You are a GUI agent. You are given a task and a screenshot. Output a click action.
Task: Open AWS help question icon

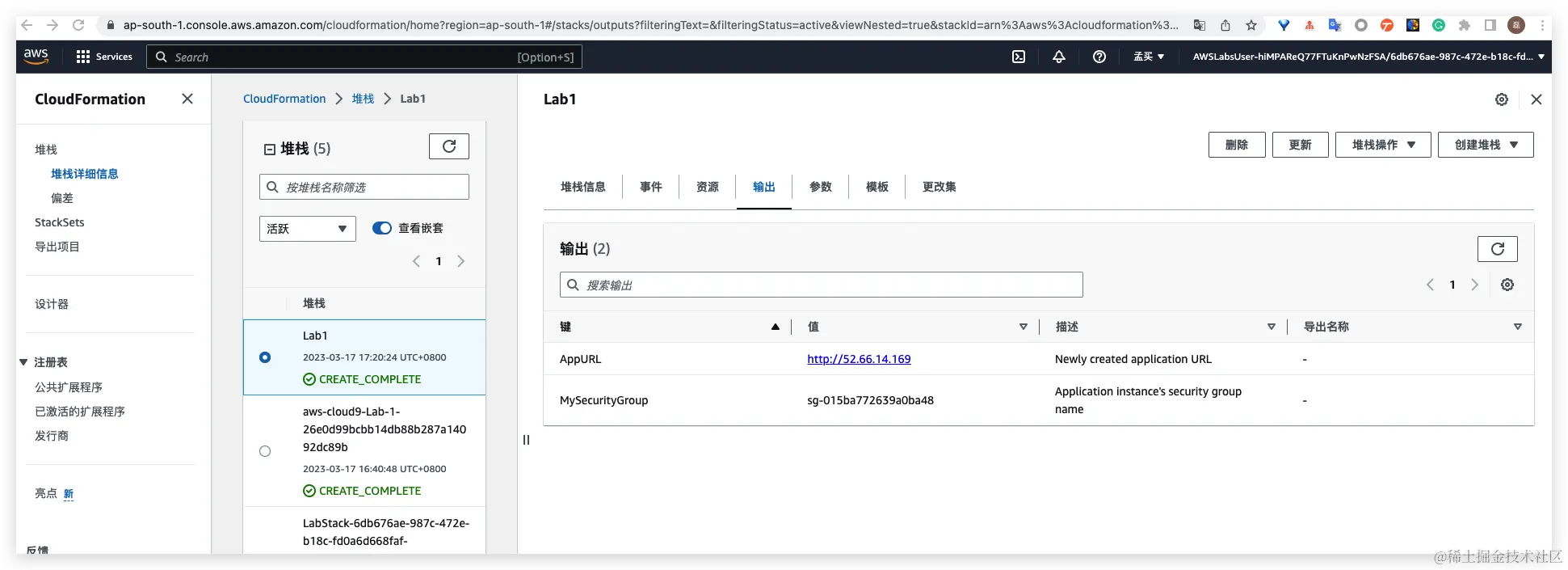tap(1099, 57)
